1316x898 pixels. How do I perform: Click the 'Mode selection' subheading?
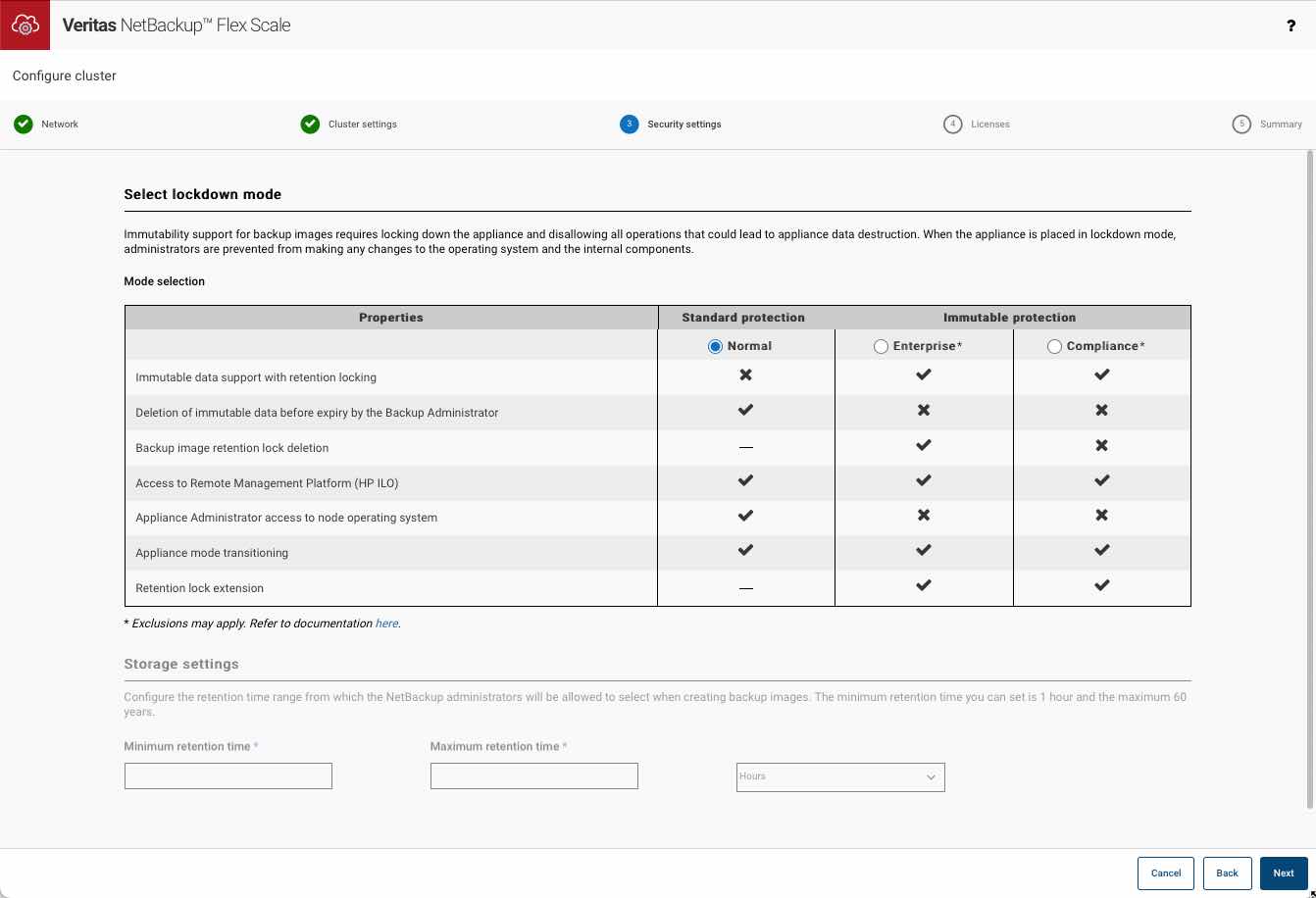(165, 281)
